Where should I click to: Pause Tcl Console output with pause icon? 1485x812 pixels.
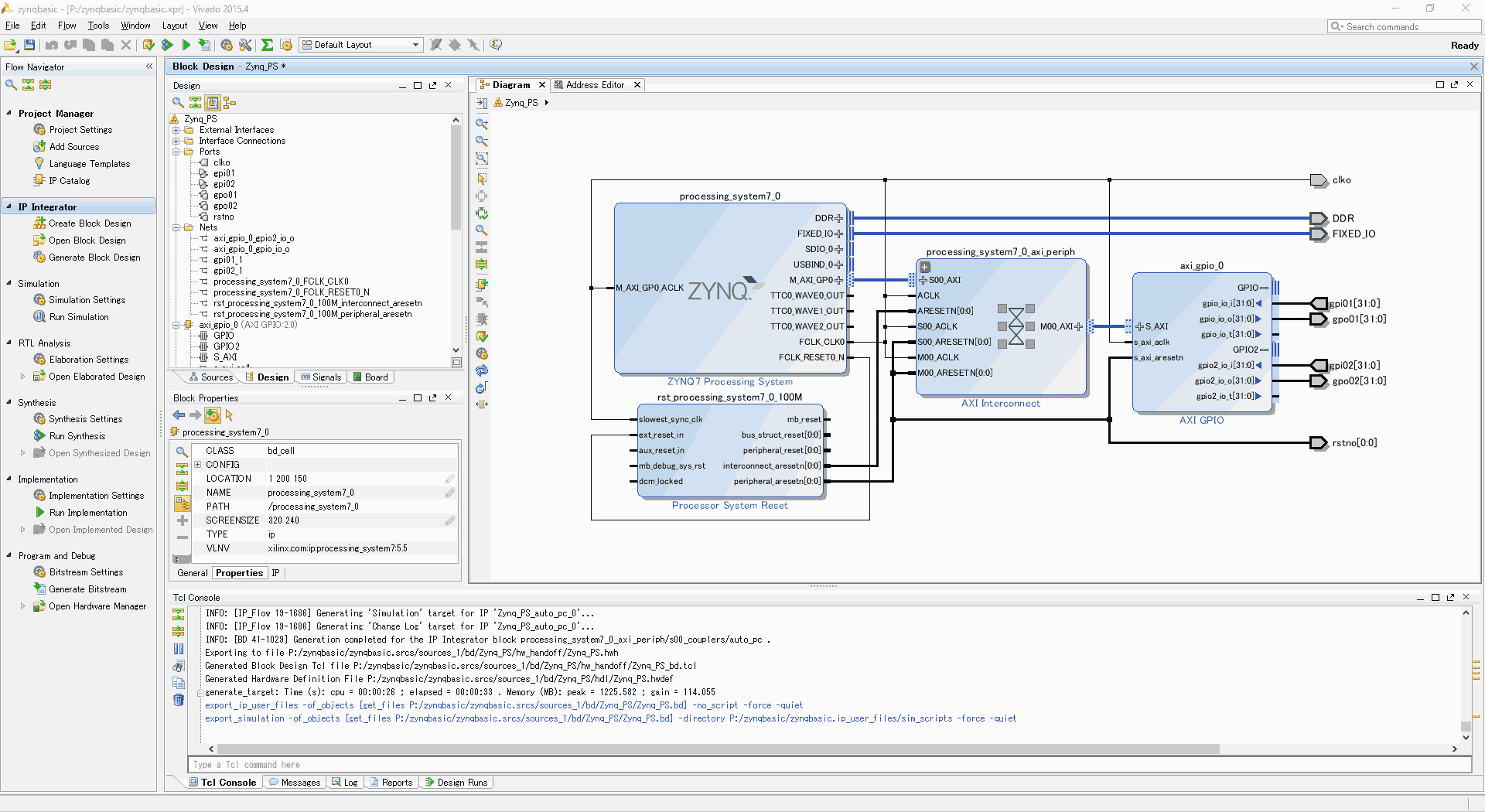tap(179, 649)
